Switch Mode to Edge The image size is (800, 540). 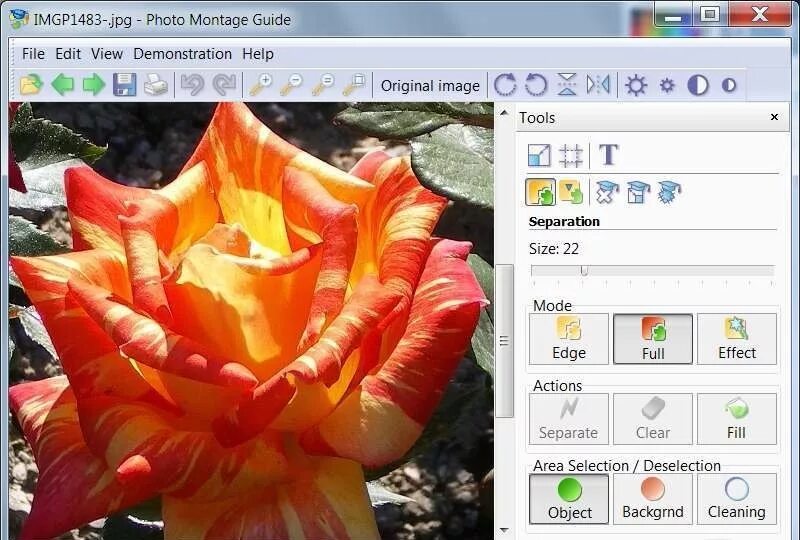click(x=569, y=339)
